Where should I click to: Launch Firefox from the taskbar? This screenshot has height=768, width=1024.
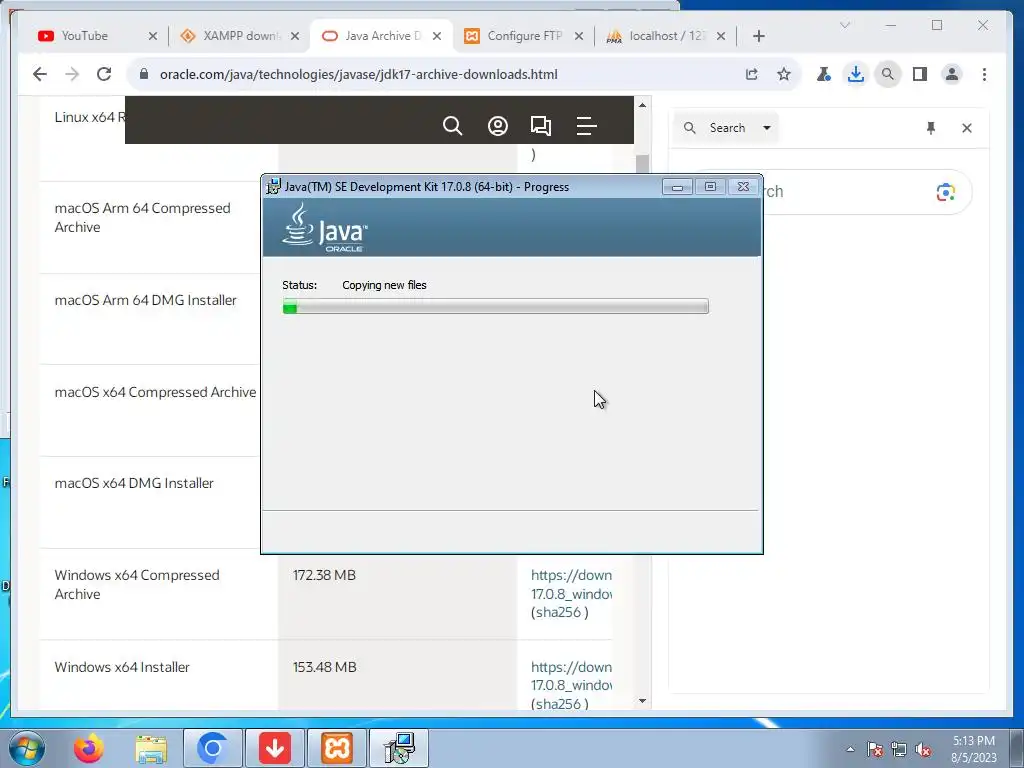click(88, 748)
